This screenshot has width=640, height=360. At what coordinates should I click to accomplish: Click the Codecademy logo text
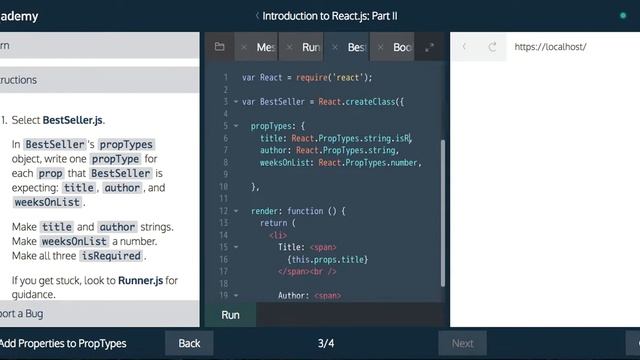(x=19, y=16)
